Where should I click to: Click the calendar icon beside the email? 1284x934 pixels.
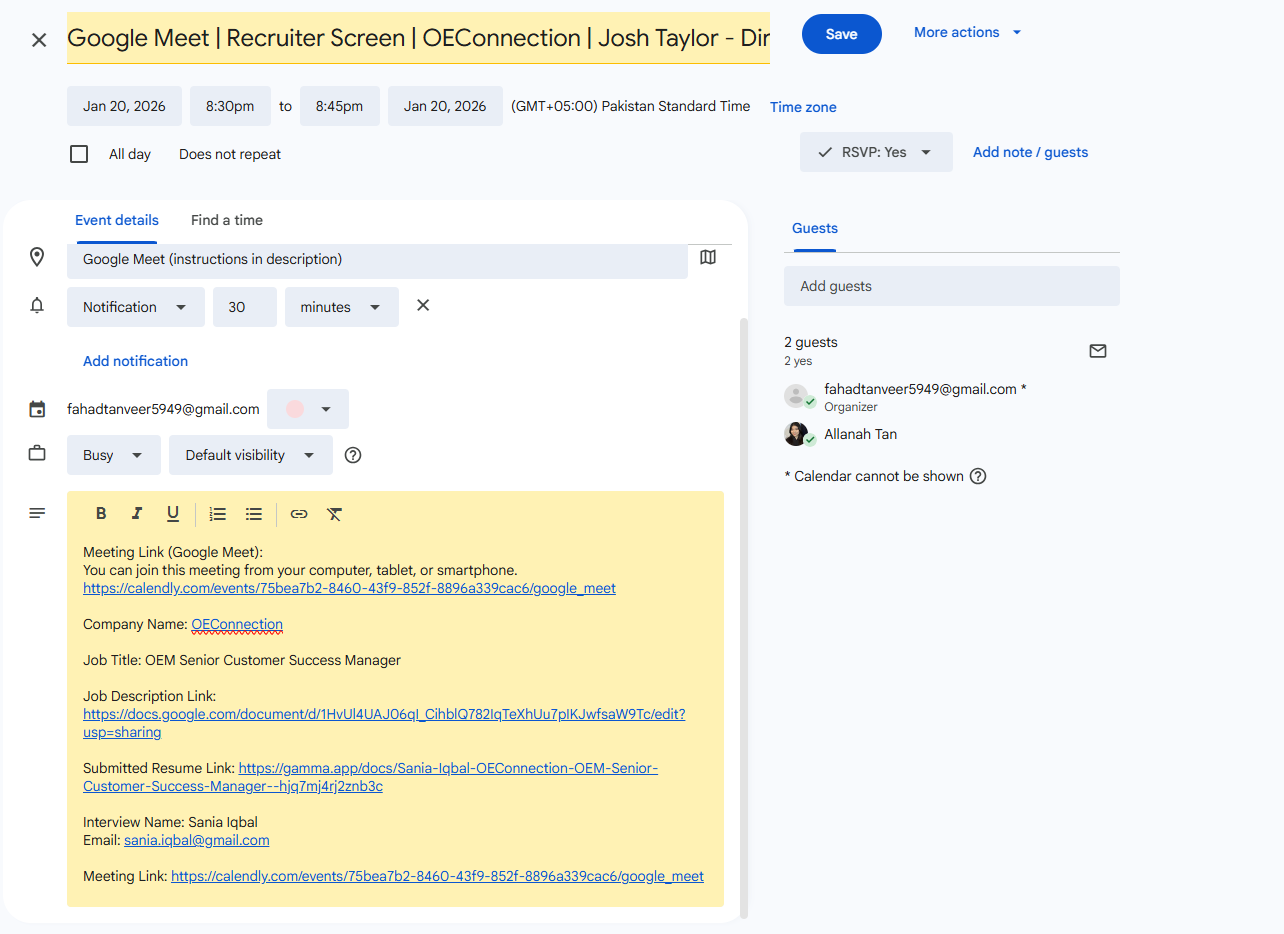[37, 409]
